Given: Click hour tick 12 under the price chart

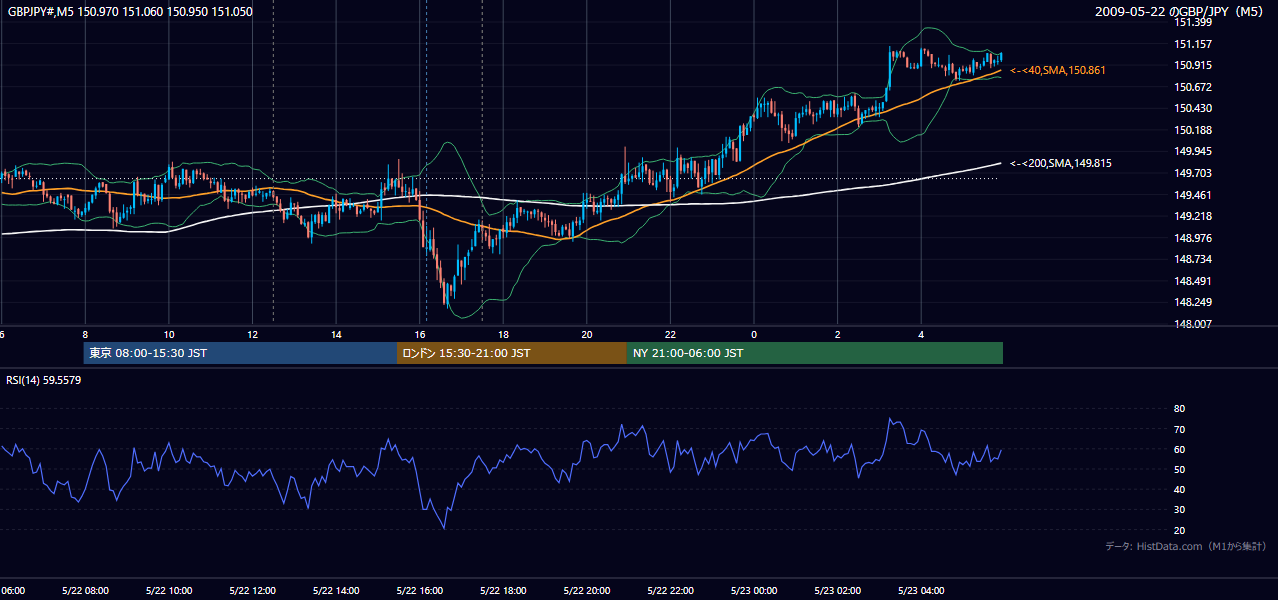Looking at the screenshot, I should [252, 334].
